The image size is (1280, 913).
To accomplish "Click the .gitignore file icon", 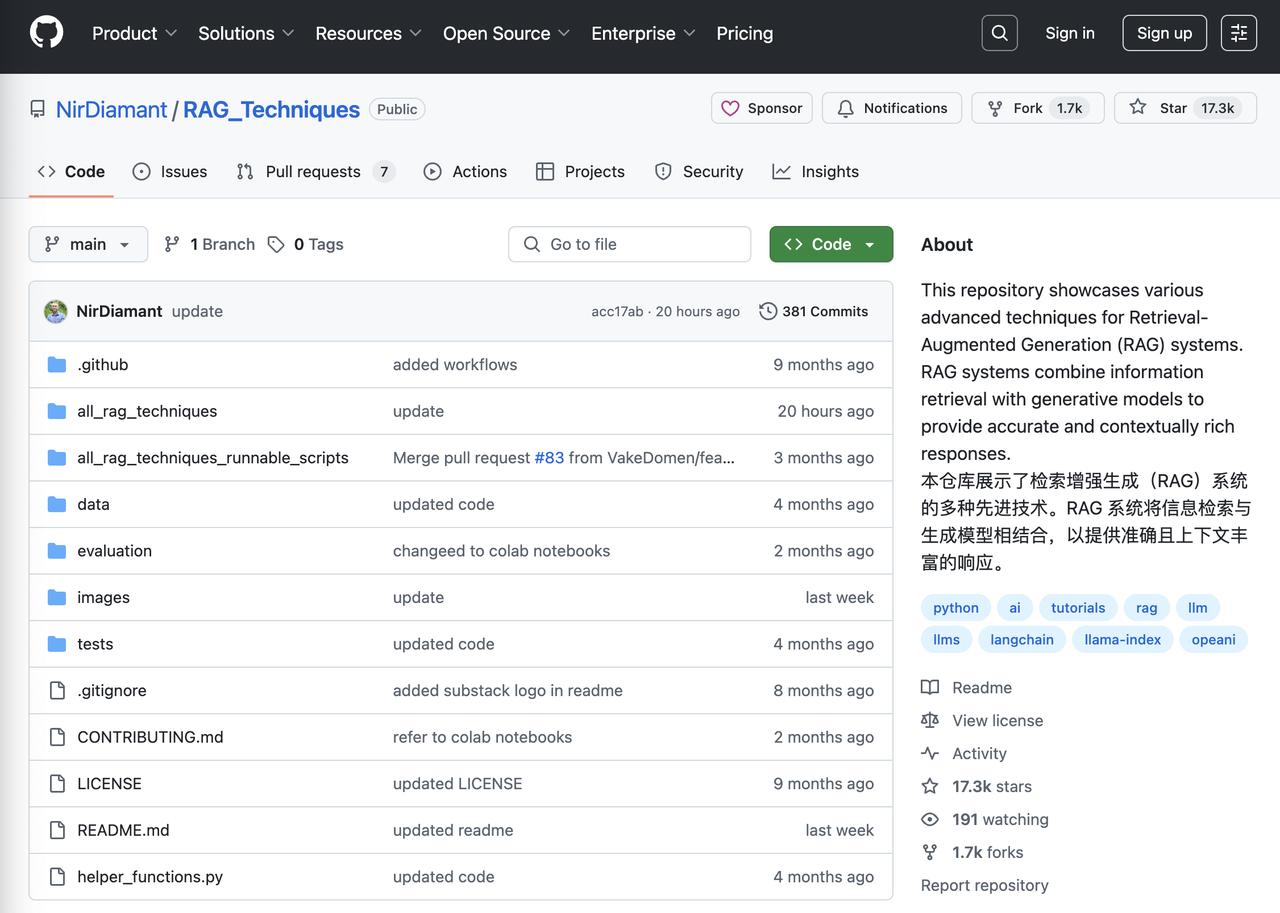I will pyautogui.click(x=57, y=690).
